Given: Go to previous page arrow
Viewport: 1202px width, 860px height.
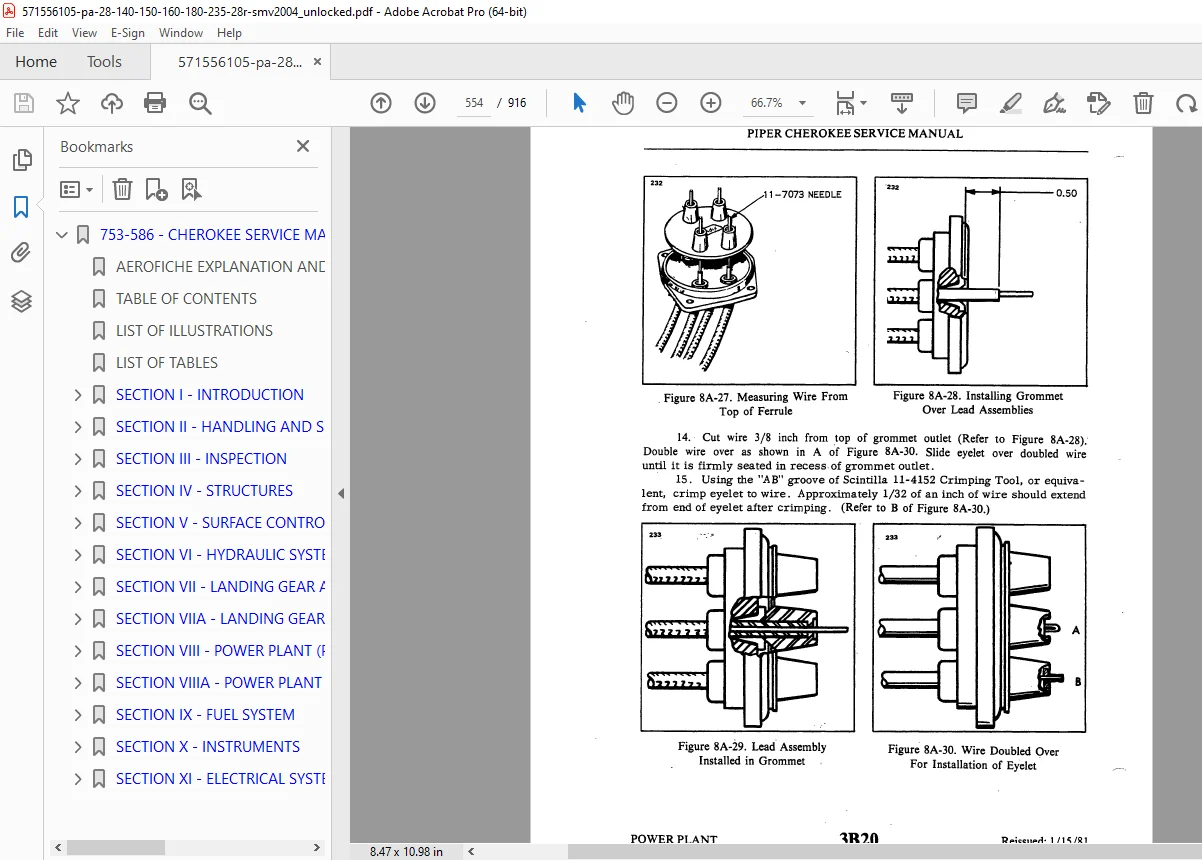Looking at the screenshot, I should (380, 103).
